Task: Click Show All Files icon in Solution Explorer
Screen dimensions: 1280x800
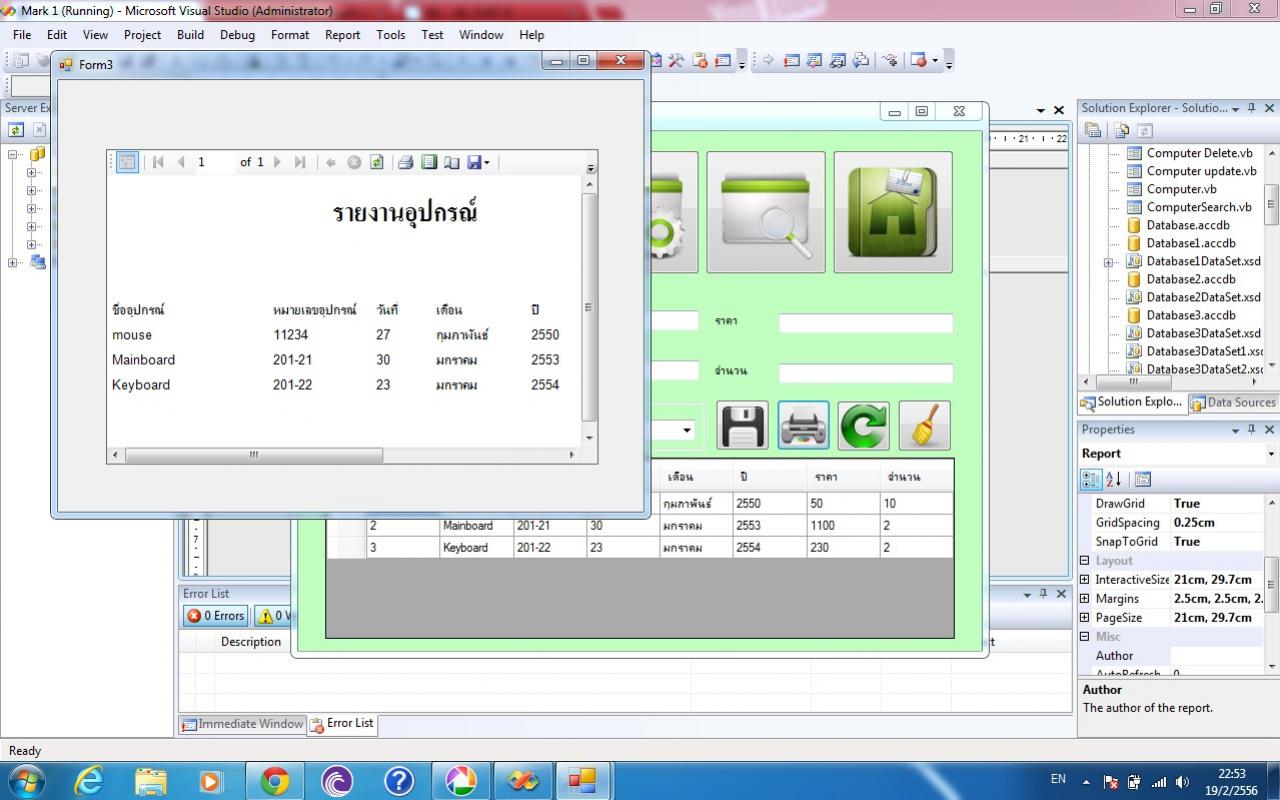Action: tap(1122, 130)
